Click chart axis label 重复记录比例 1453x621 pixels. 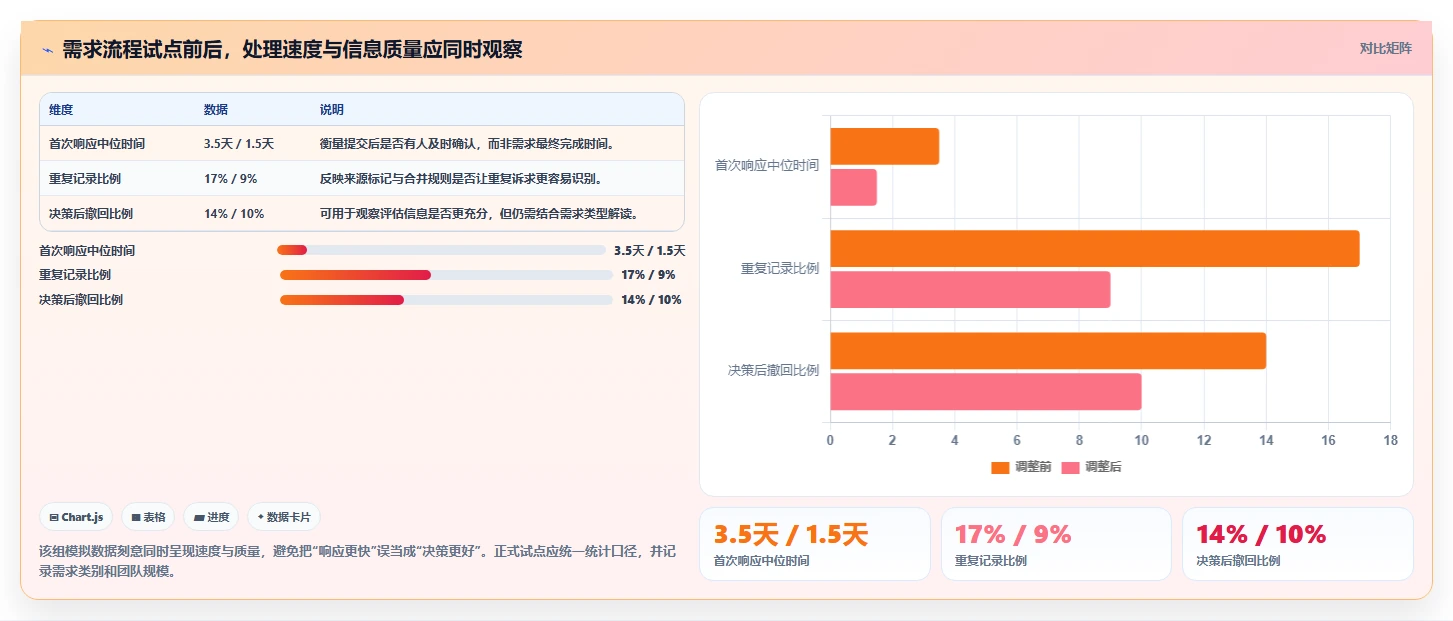779,268
